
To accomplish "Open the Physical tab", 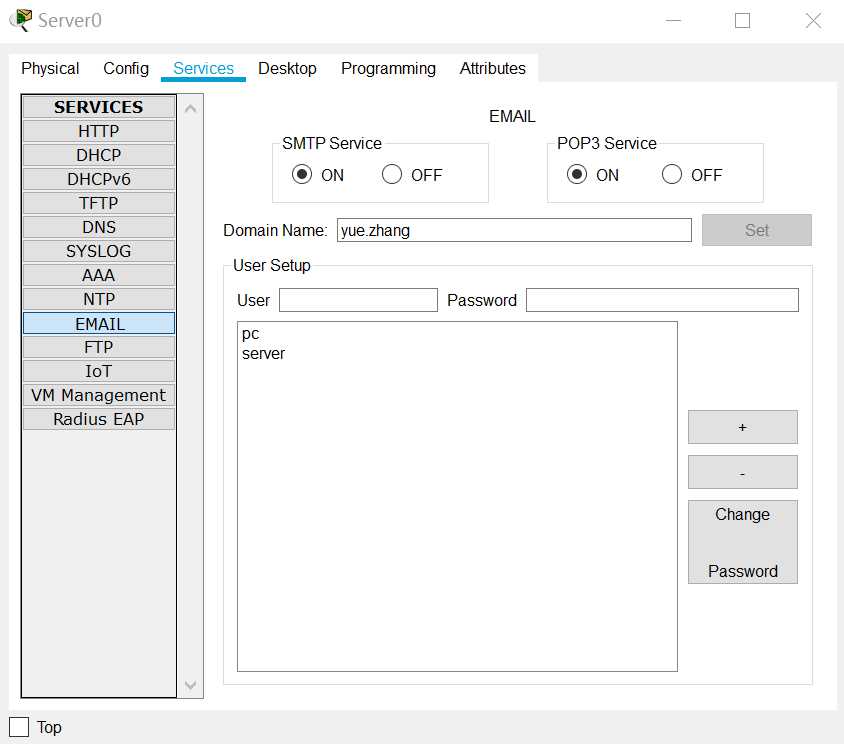I will click(50, 68).
